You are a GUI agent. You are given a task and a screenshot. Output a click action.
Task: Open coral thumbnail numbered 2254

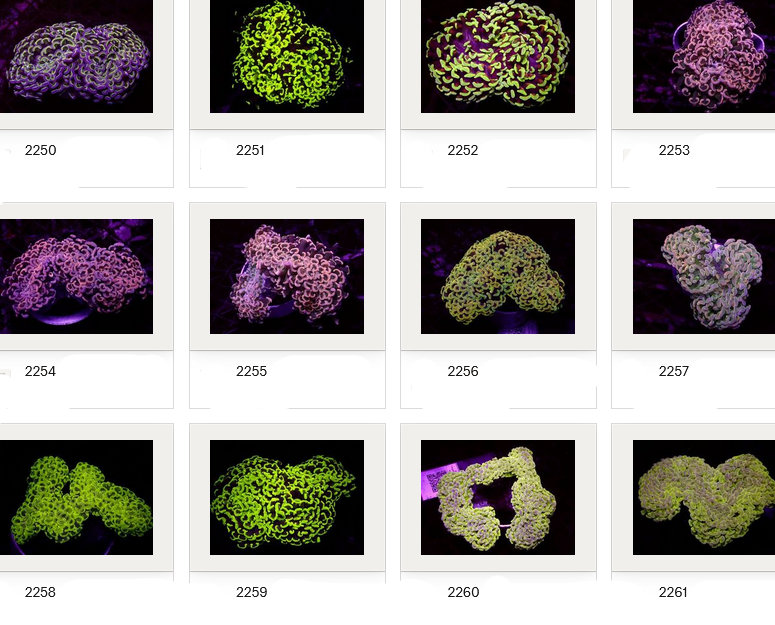76,276
